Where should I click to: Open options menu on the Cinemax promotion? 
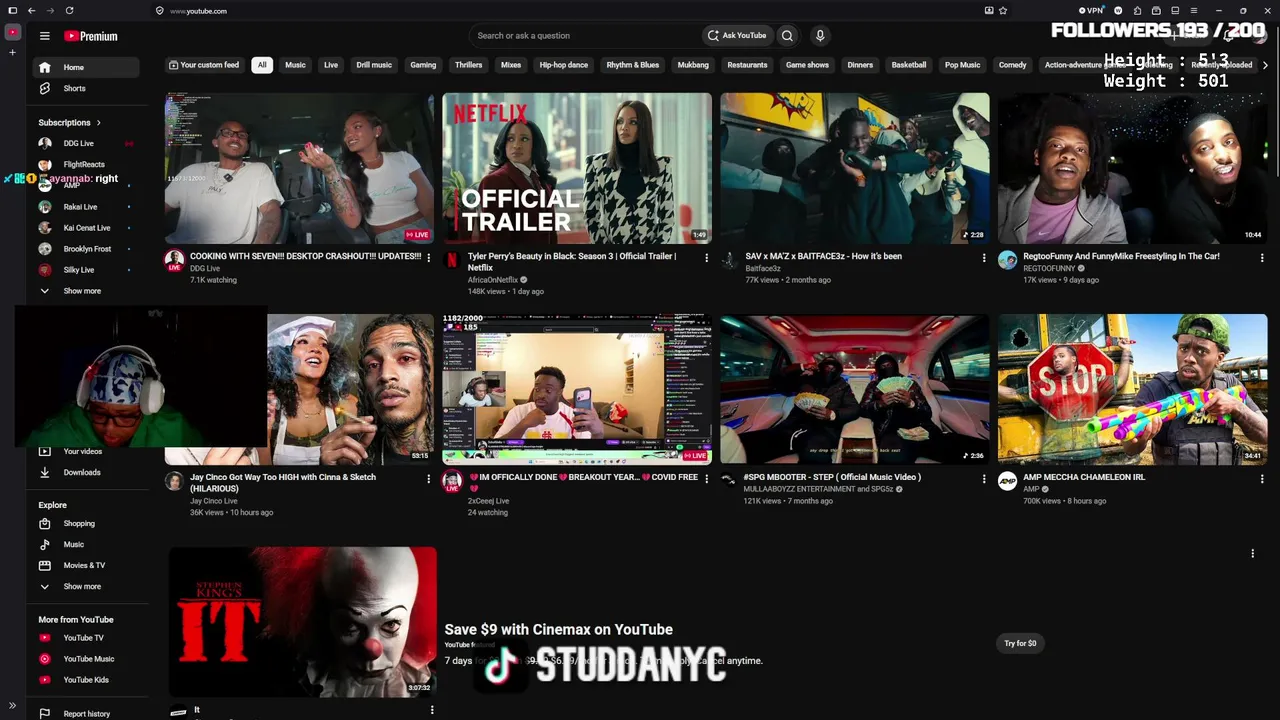pos(1252,553)
